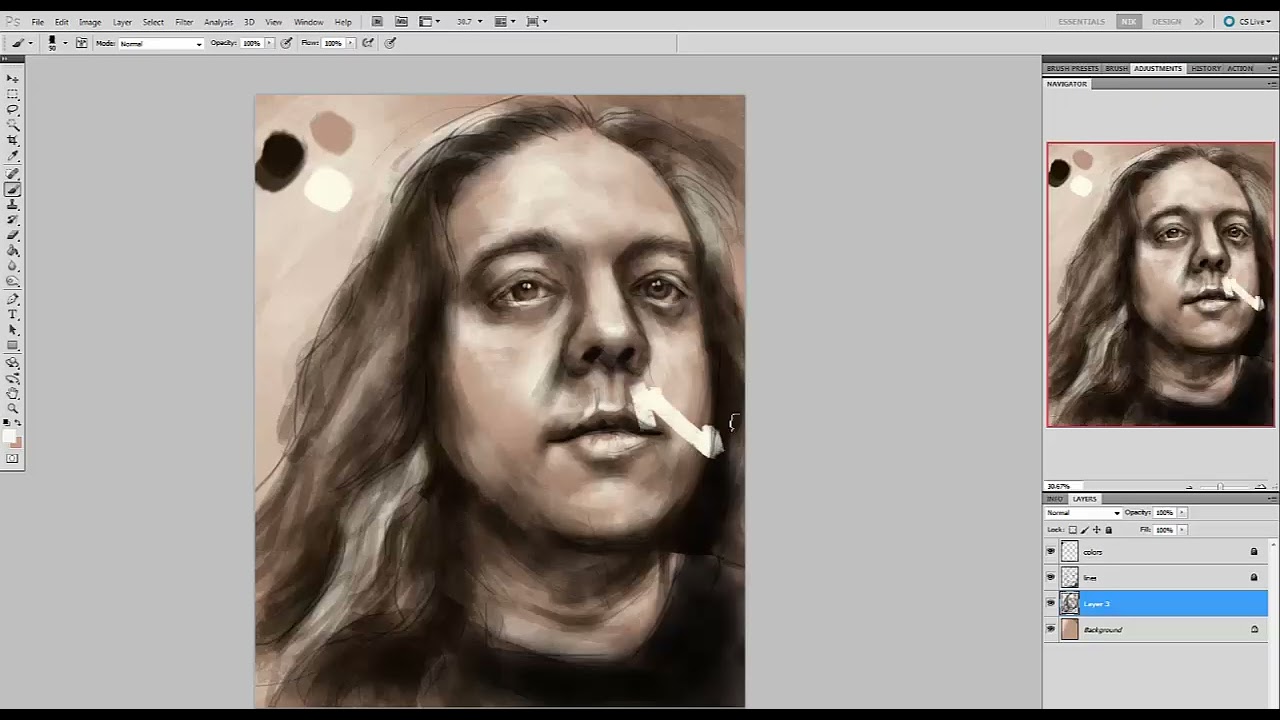This screenshot has height=720, width=1280.
Task: Select the 3D Object Rotate tool
Action: (x=13, y=362)
